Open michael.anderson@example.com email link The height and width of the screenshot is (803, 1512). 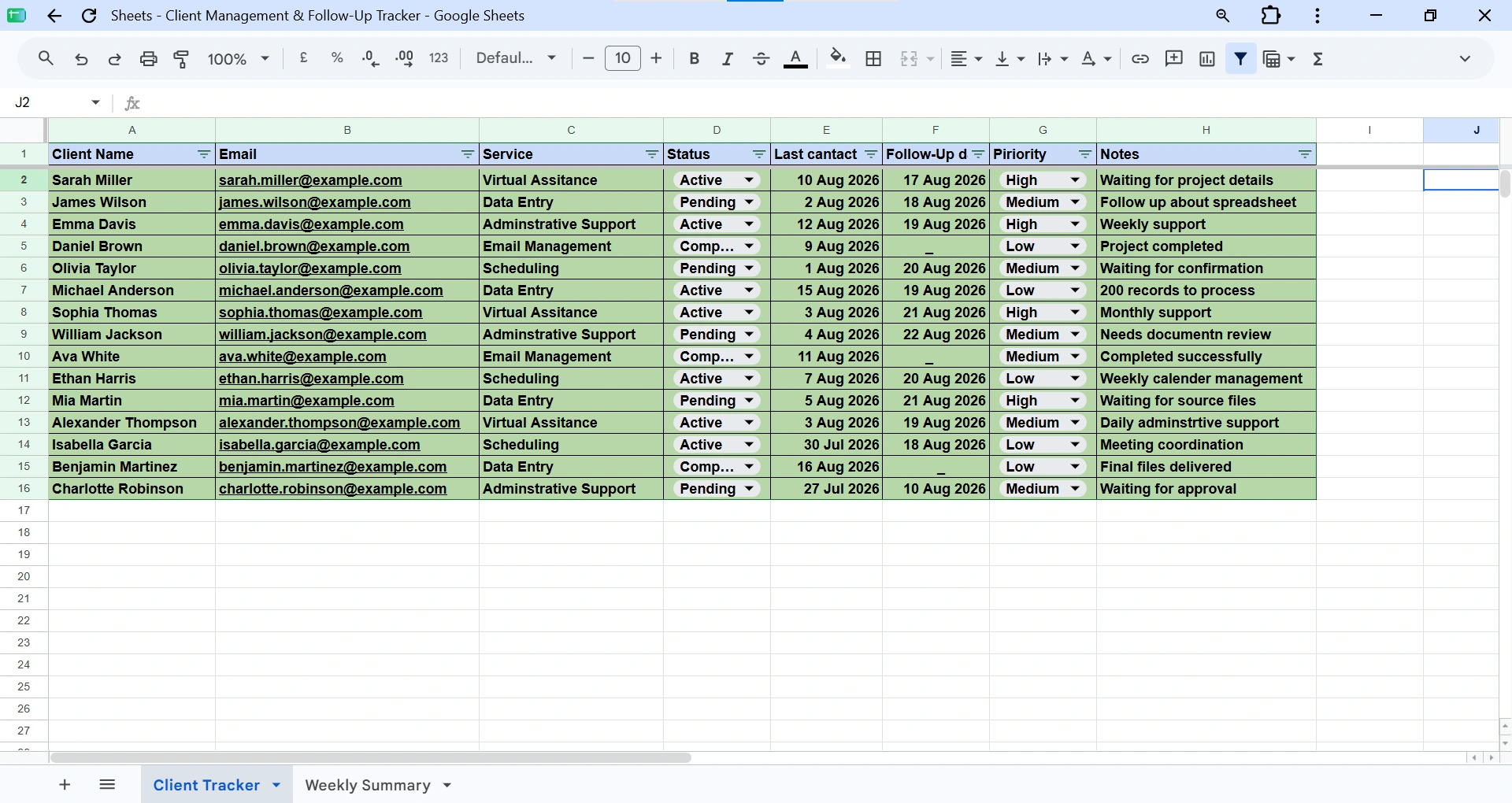pos(331,290)
